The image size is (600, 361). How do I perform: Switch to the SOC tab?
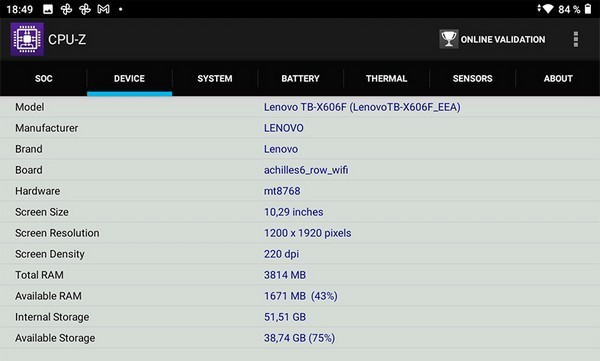44,78
